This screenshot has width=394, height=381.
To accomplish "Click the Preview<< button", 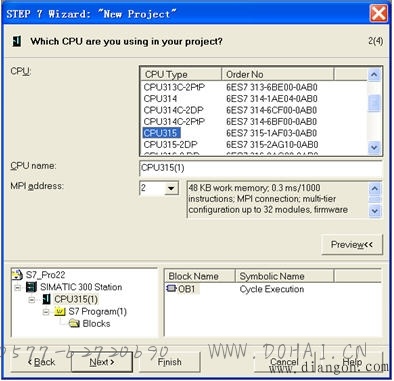I will click(351, 245).
